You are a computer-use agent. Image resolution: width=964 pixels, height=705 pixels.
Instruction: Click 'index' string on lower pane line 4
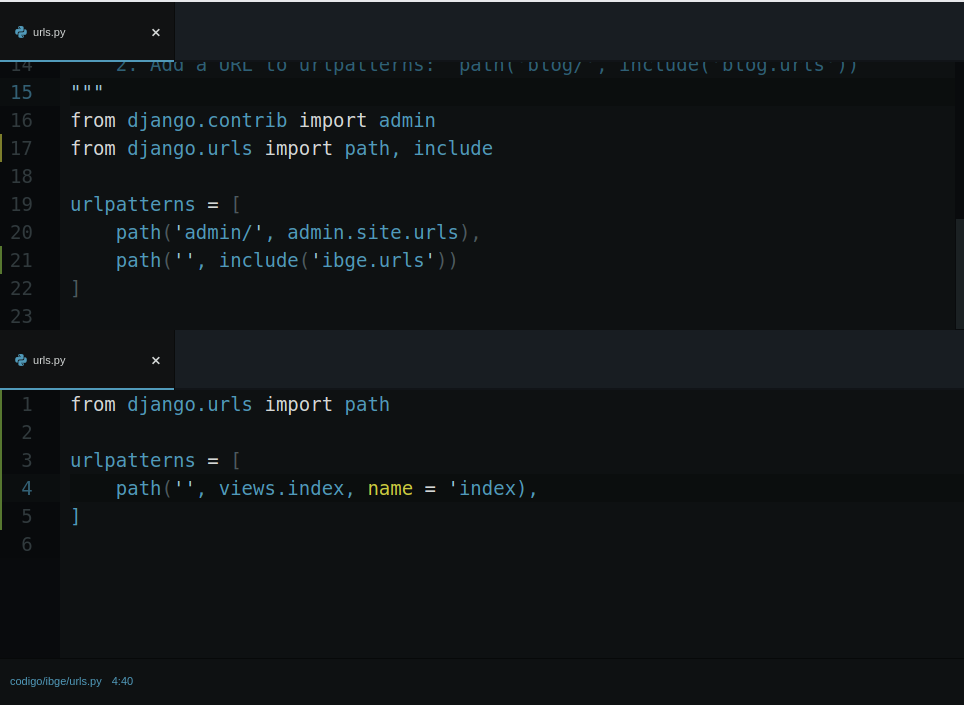483,489
